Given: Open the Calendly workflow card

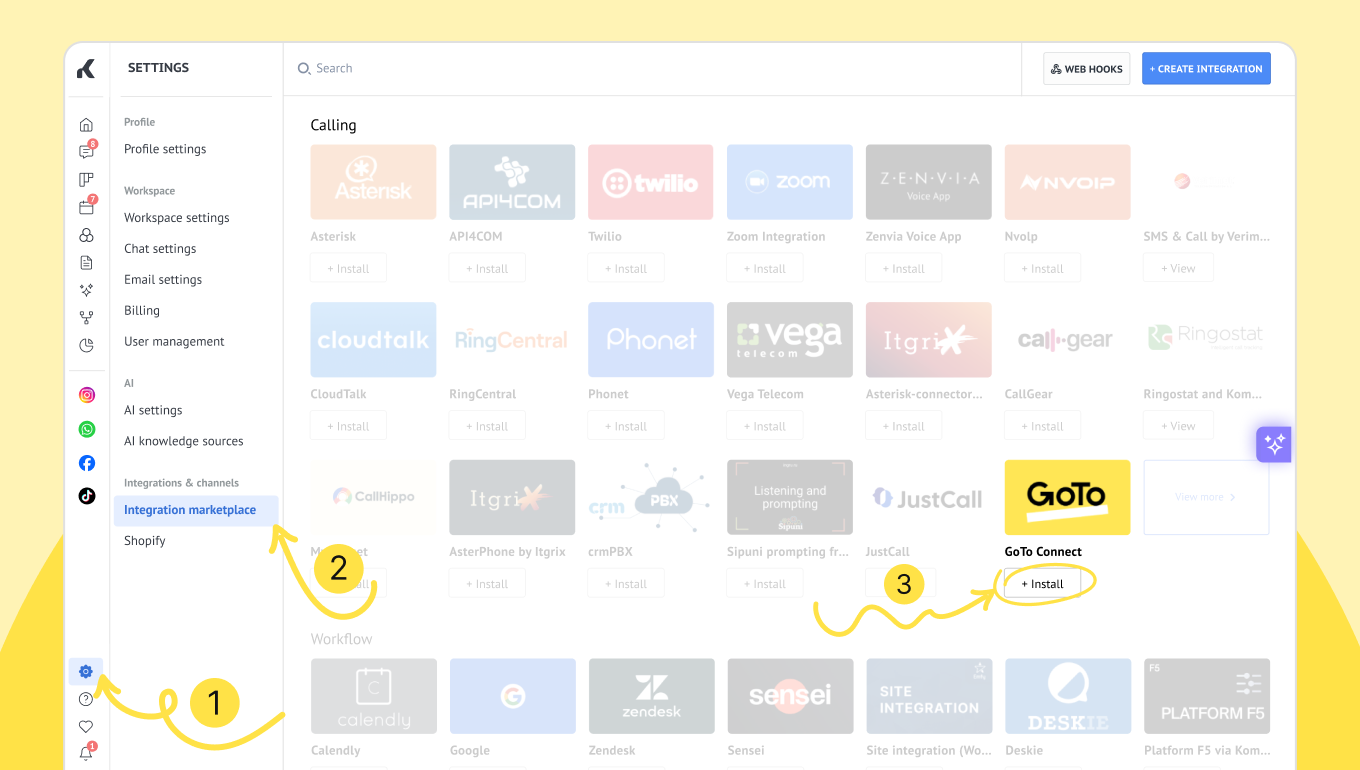Looking at the screenshot, I should coord(373,696).
